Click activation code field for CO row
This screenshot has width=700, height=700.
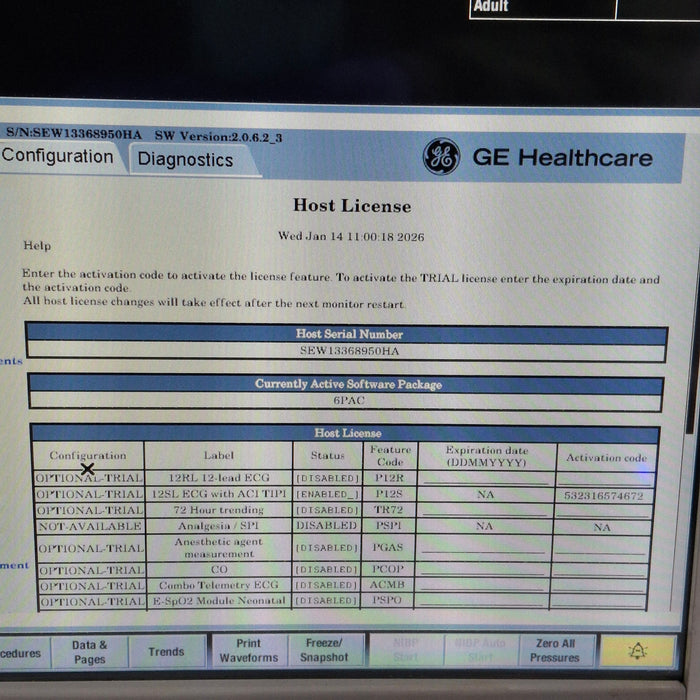click(600, 570)
